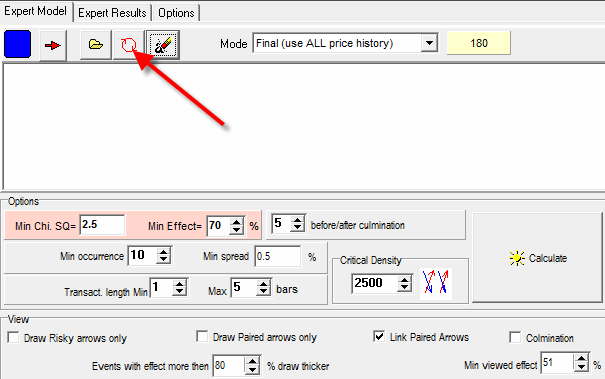
Task: Click the Min spread input field
Action: click(277, 256)
